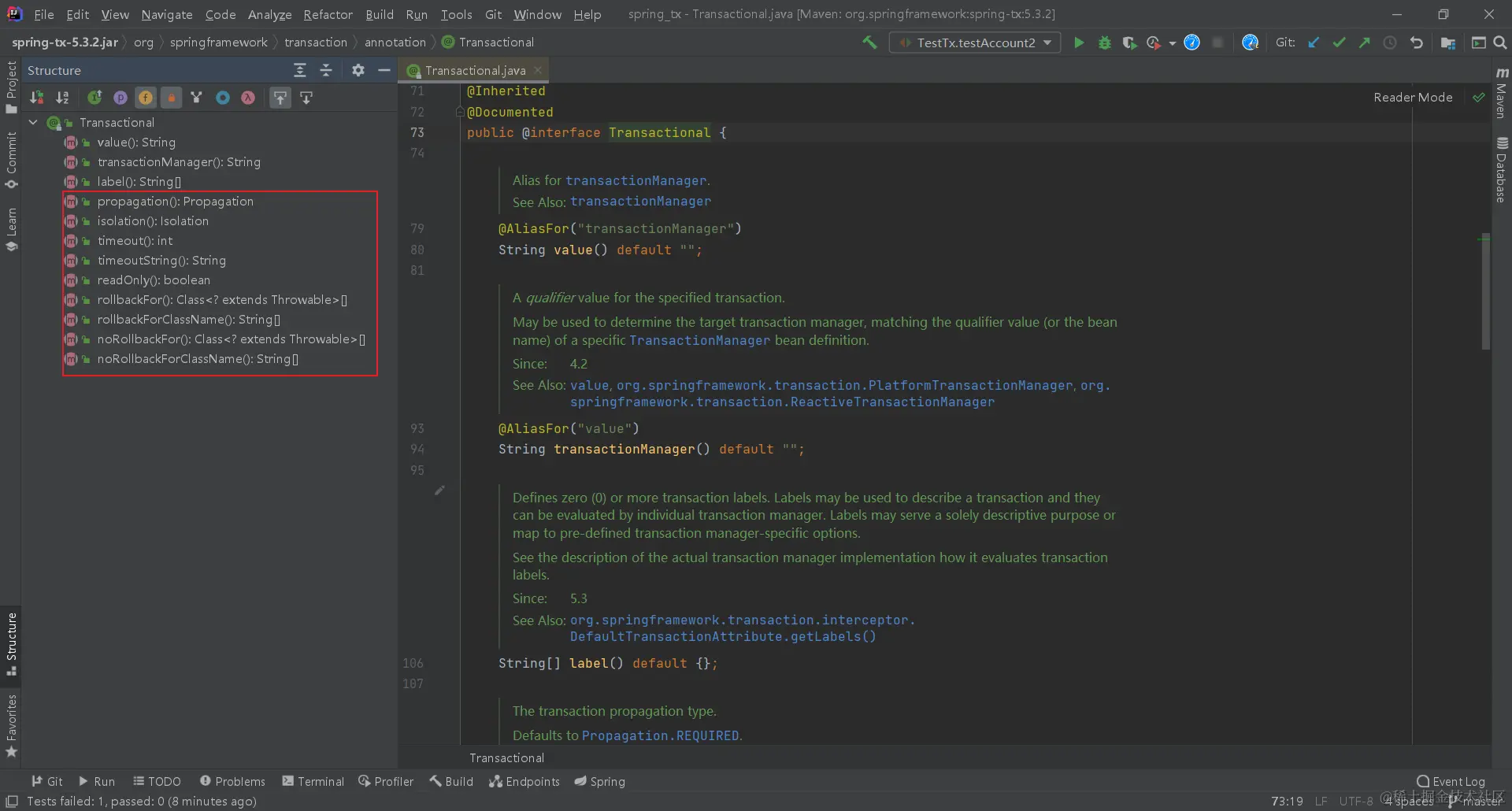The width and height of the screenshot is (1512, 811).
Task: Build the project with the hammer icon
Action: coord(869,43)
